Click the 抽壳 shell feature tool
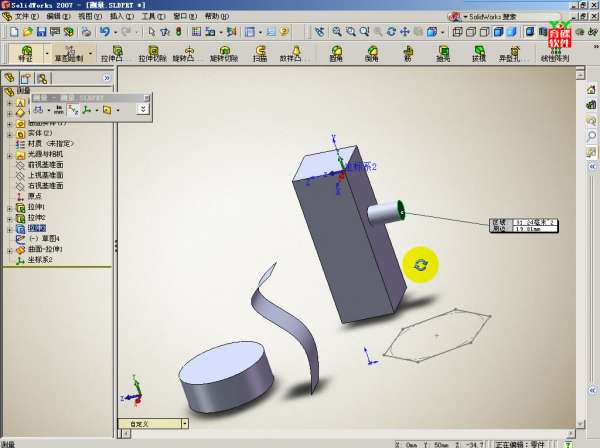The height and width of the screenshot is (448, 600). coord(443,53)
